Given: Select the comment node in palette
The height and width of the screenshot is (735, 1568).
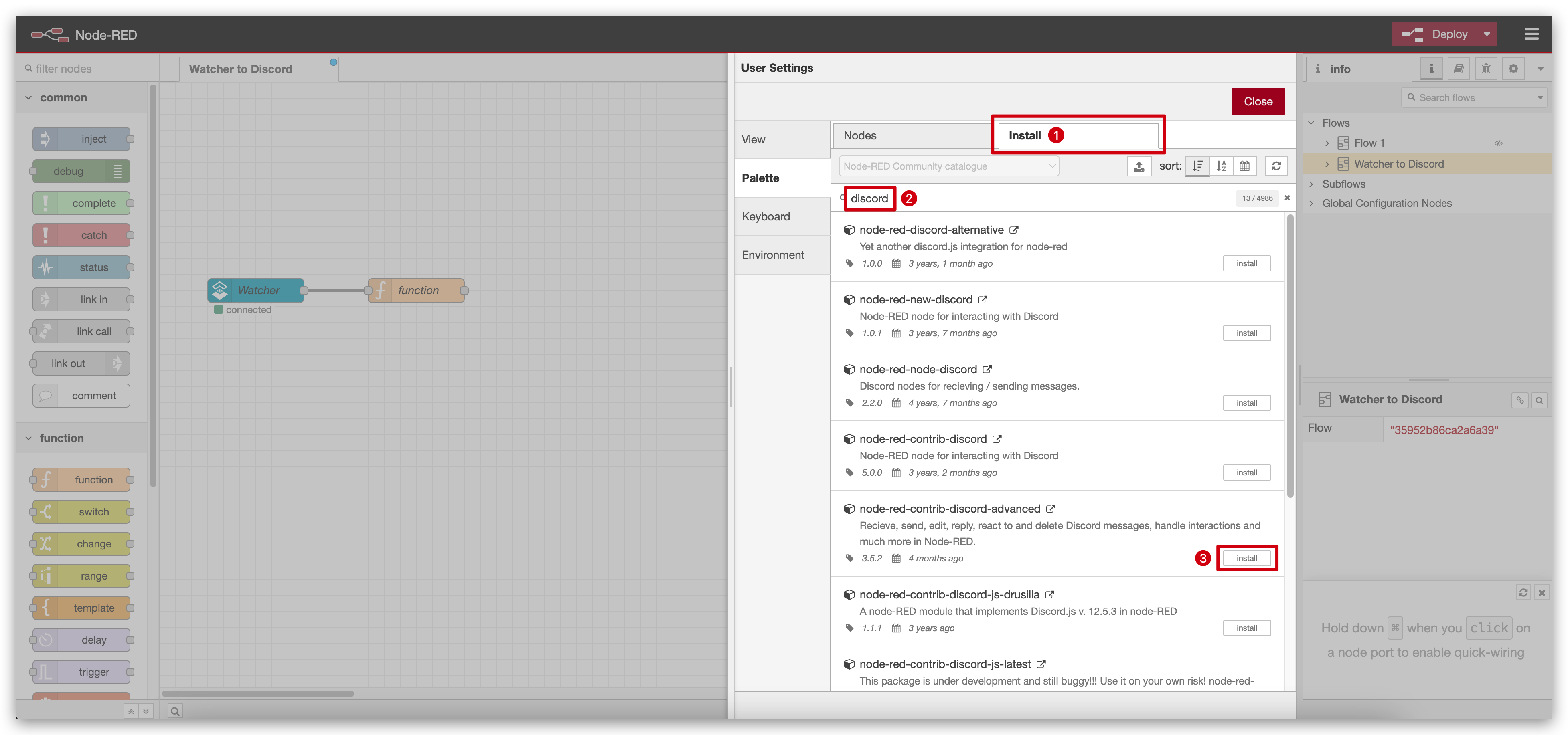Looking at the screenshot, I should 81,396.
